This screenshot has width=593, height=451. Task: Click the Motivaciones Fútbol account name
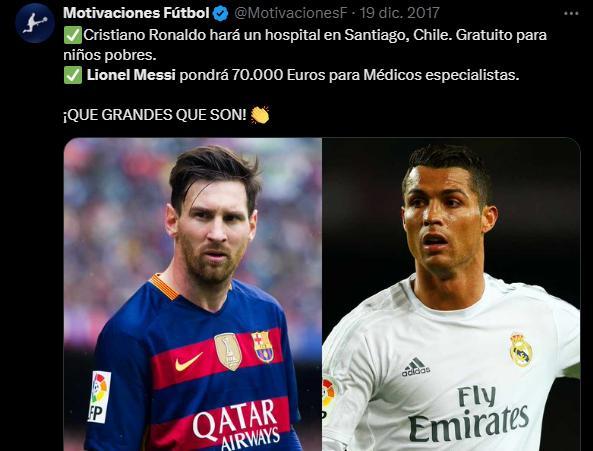click(x=136, y=13)
